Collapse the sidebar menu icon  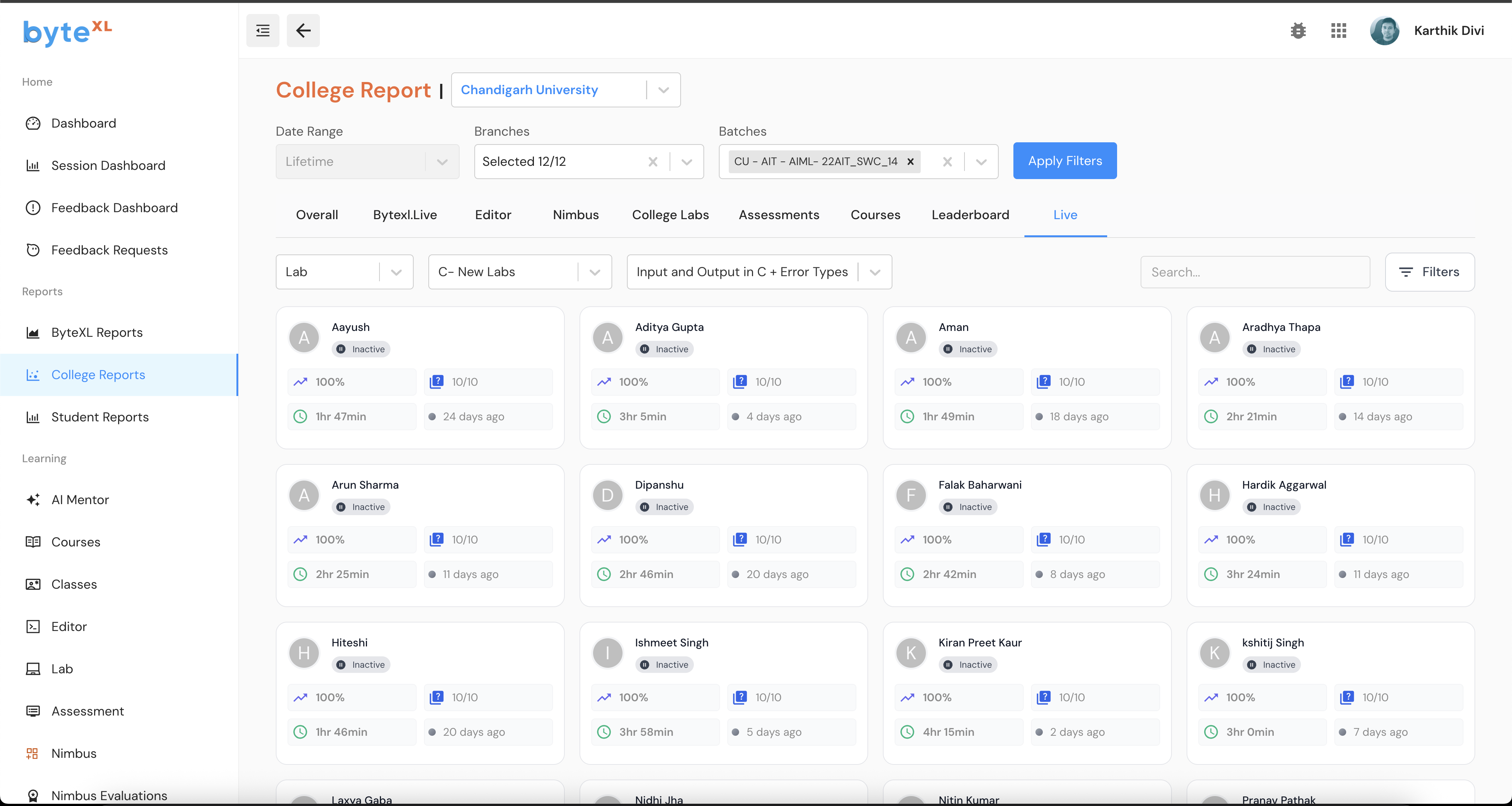click(263, 31)
